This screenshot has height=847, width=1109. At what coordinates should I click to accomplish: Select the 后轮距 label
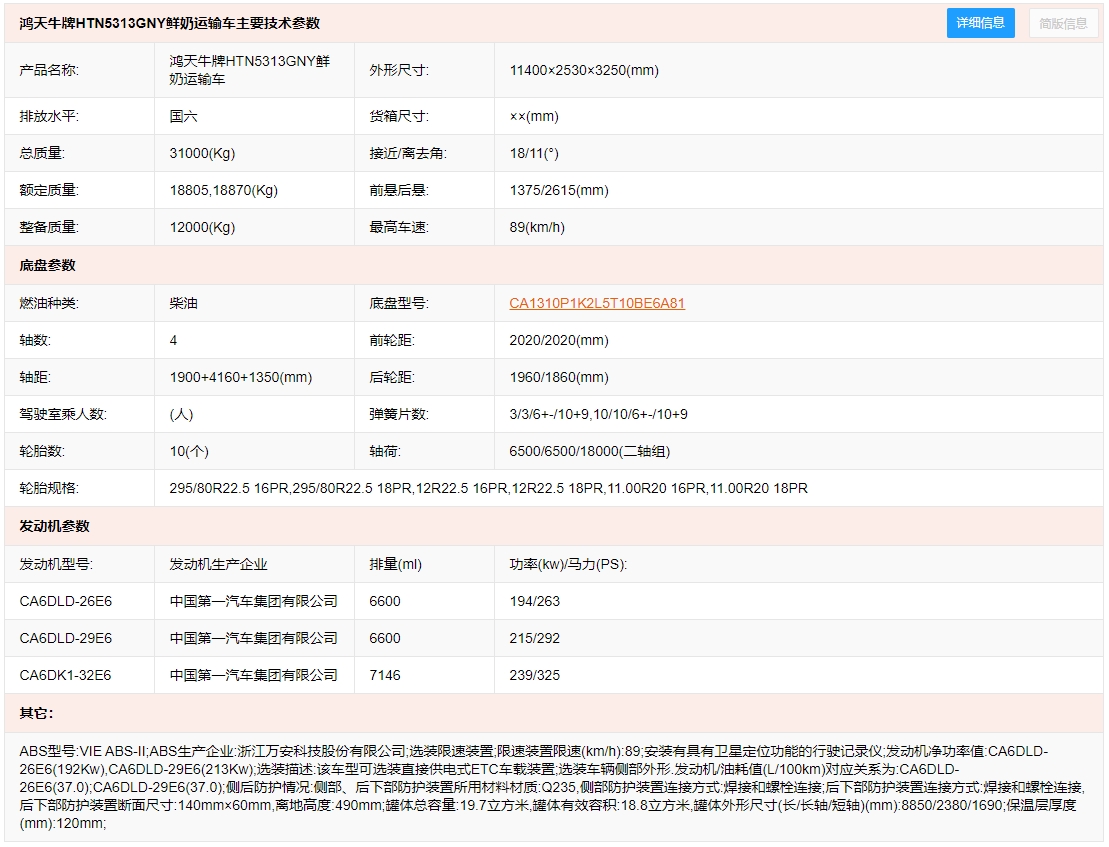click(392, 378)
